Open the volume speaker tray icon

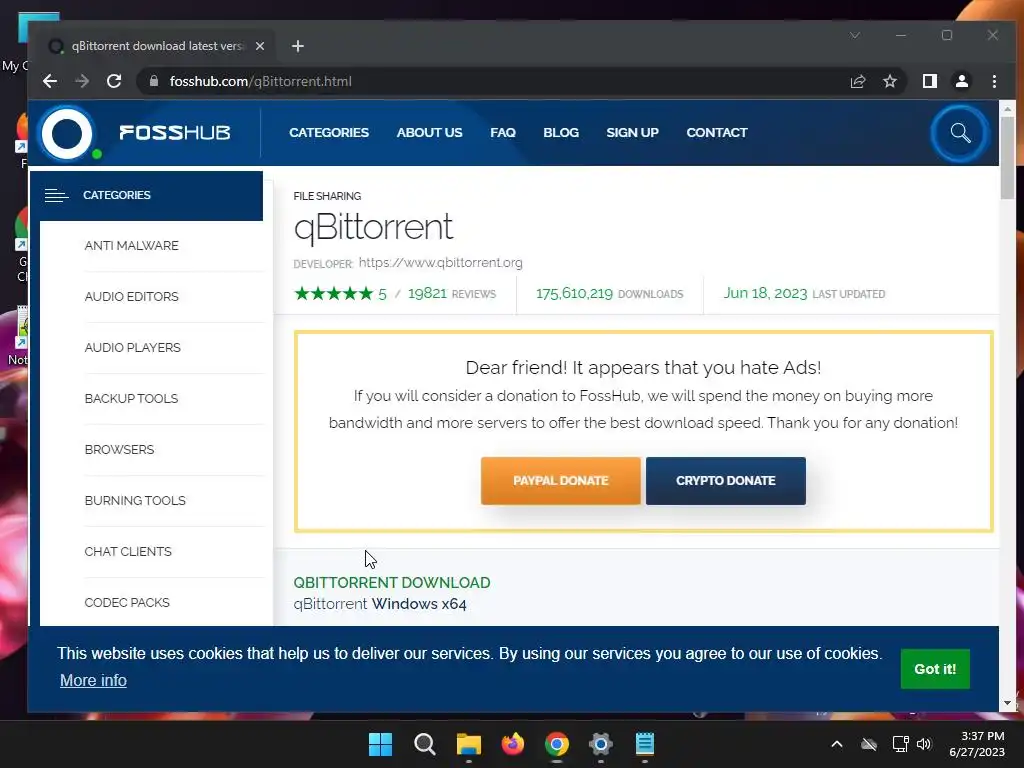(x=923, y=744)
